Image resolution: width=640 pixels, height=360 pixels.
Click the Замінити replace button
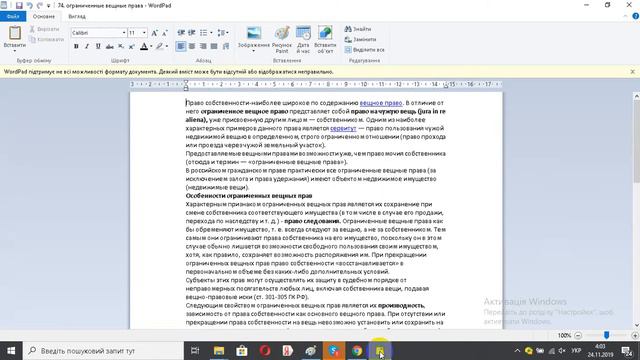(360, 39)
